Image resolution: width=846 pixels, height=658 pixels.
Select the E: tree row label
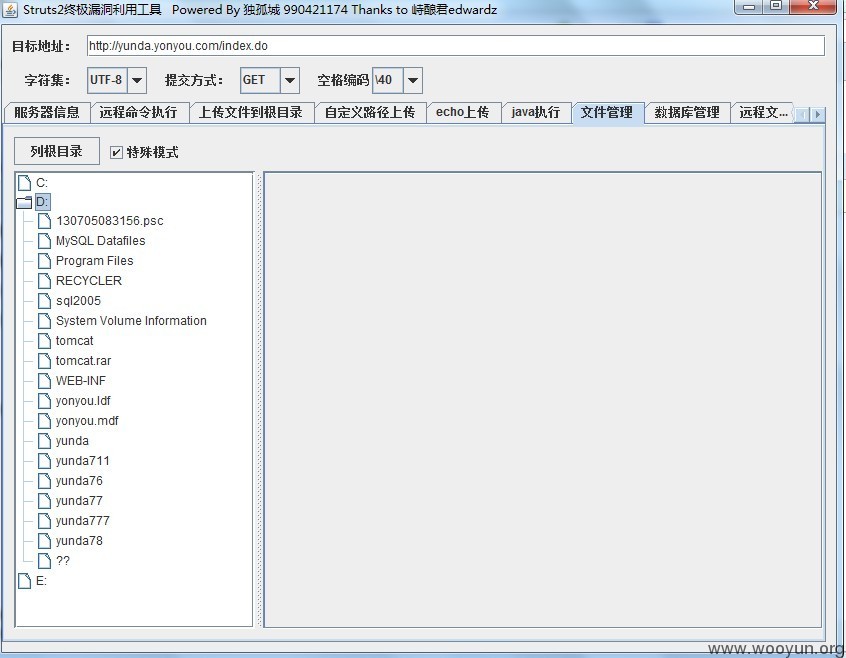point(42,581)
